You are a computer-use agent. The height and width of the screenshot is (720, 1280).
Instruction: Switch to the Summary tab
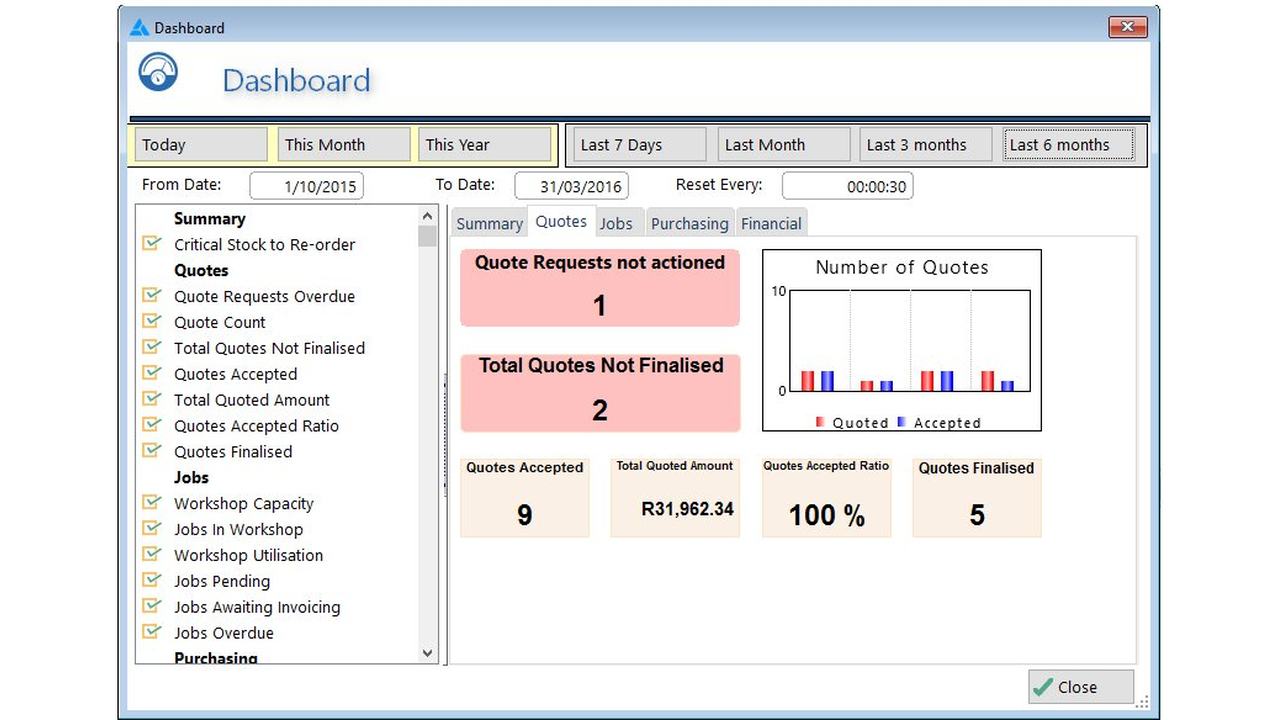point(489,224)
